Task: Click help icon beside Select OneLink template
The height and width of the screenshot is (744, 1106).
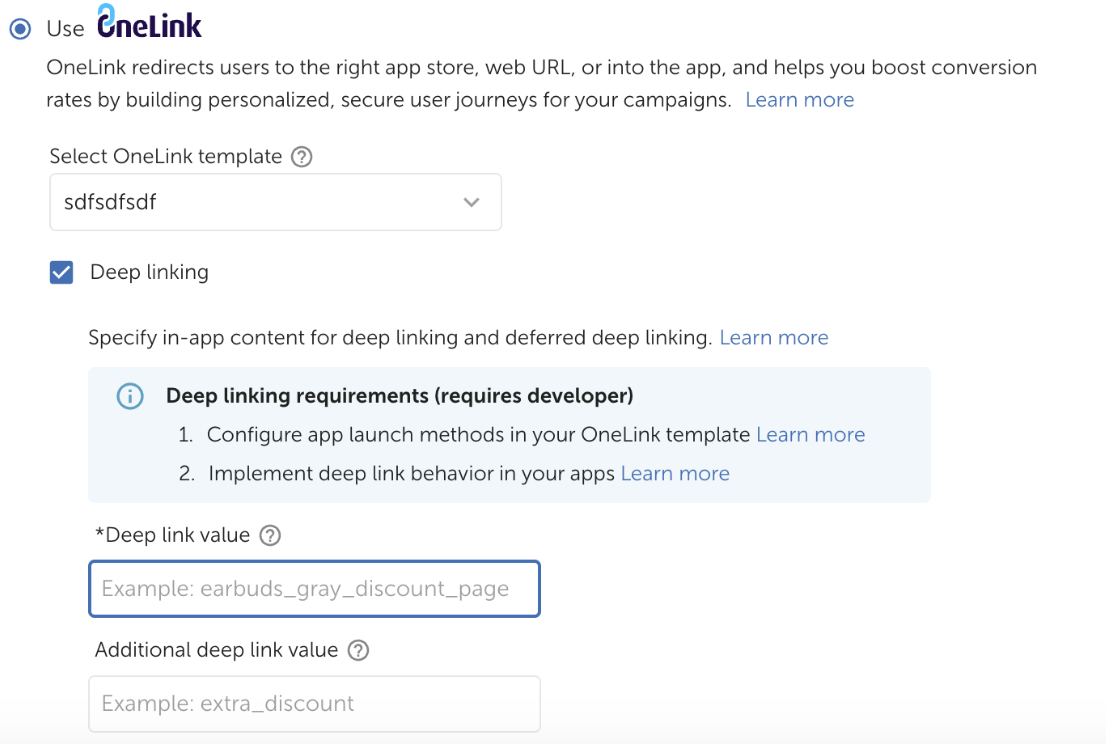Action: 302,157
